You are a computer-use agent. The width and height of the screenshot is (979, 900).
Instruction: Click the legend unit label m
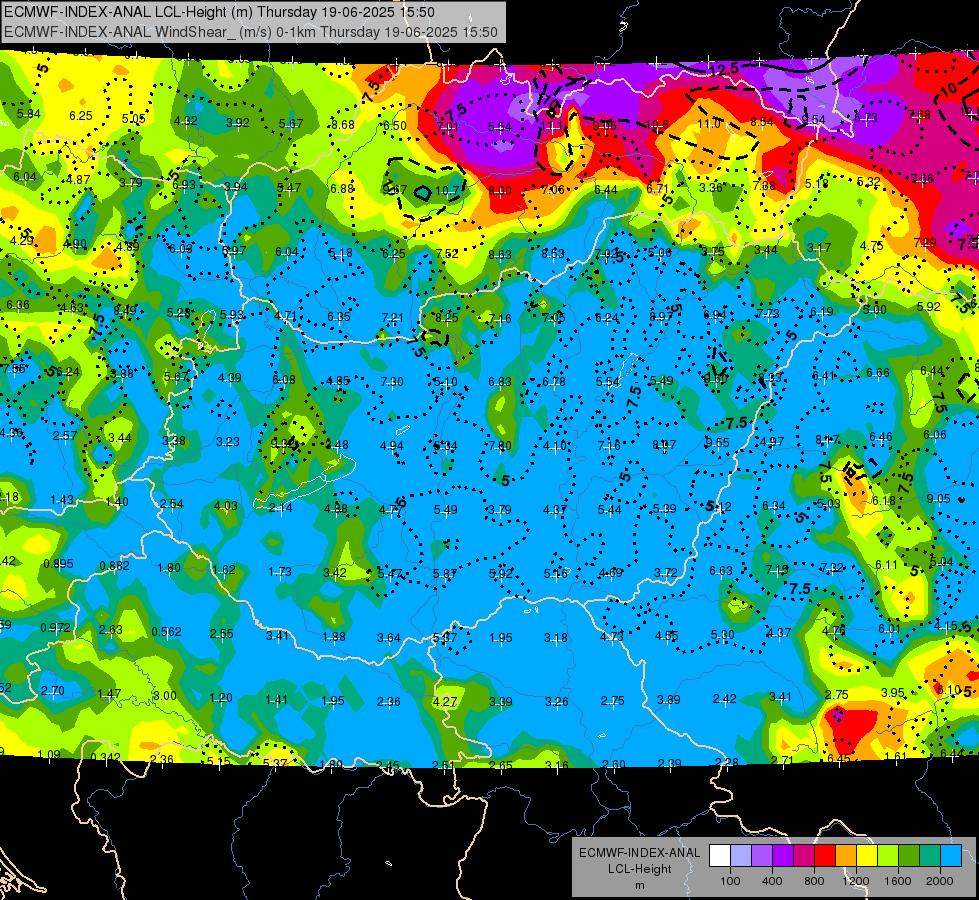(639, 885)
